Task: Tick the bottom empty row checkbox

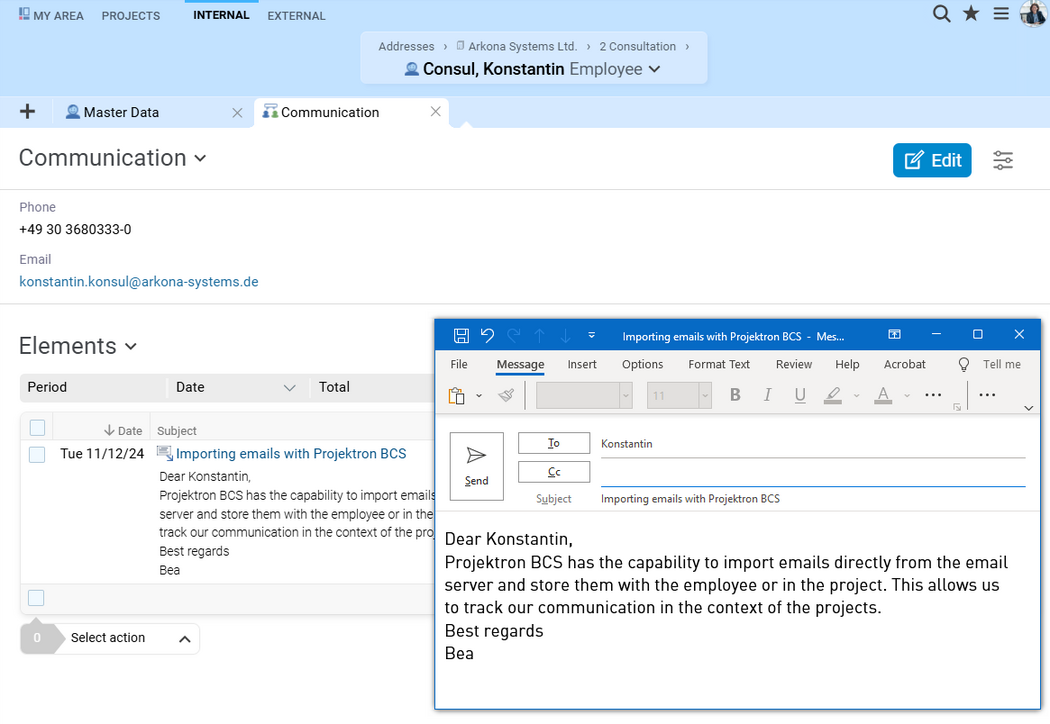Action: tap(36, 597)
